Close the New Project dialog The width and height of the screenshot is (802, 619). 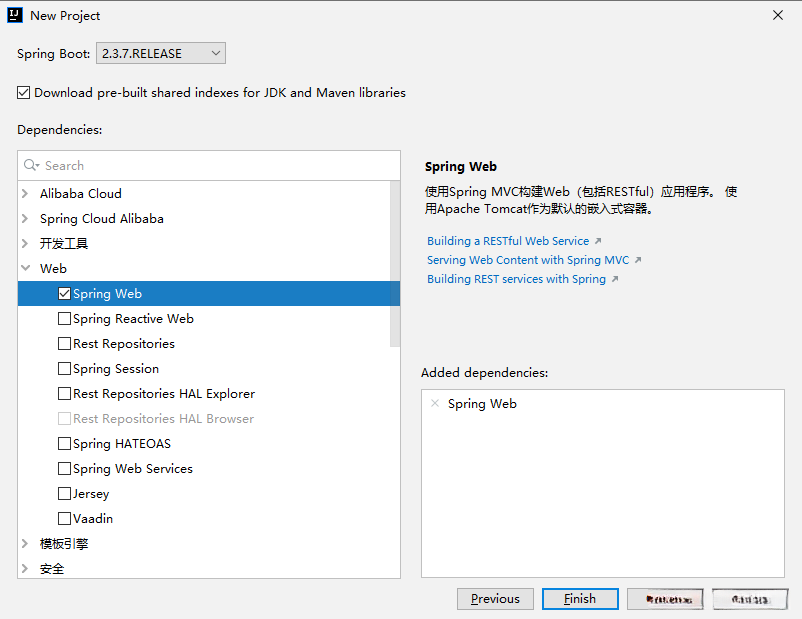(x=778, y=15)
